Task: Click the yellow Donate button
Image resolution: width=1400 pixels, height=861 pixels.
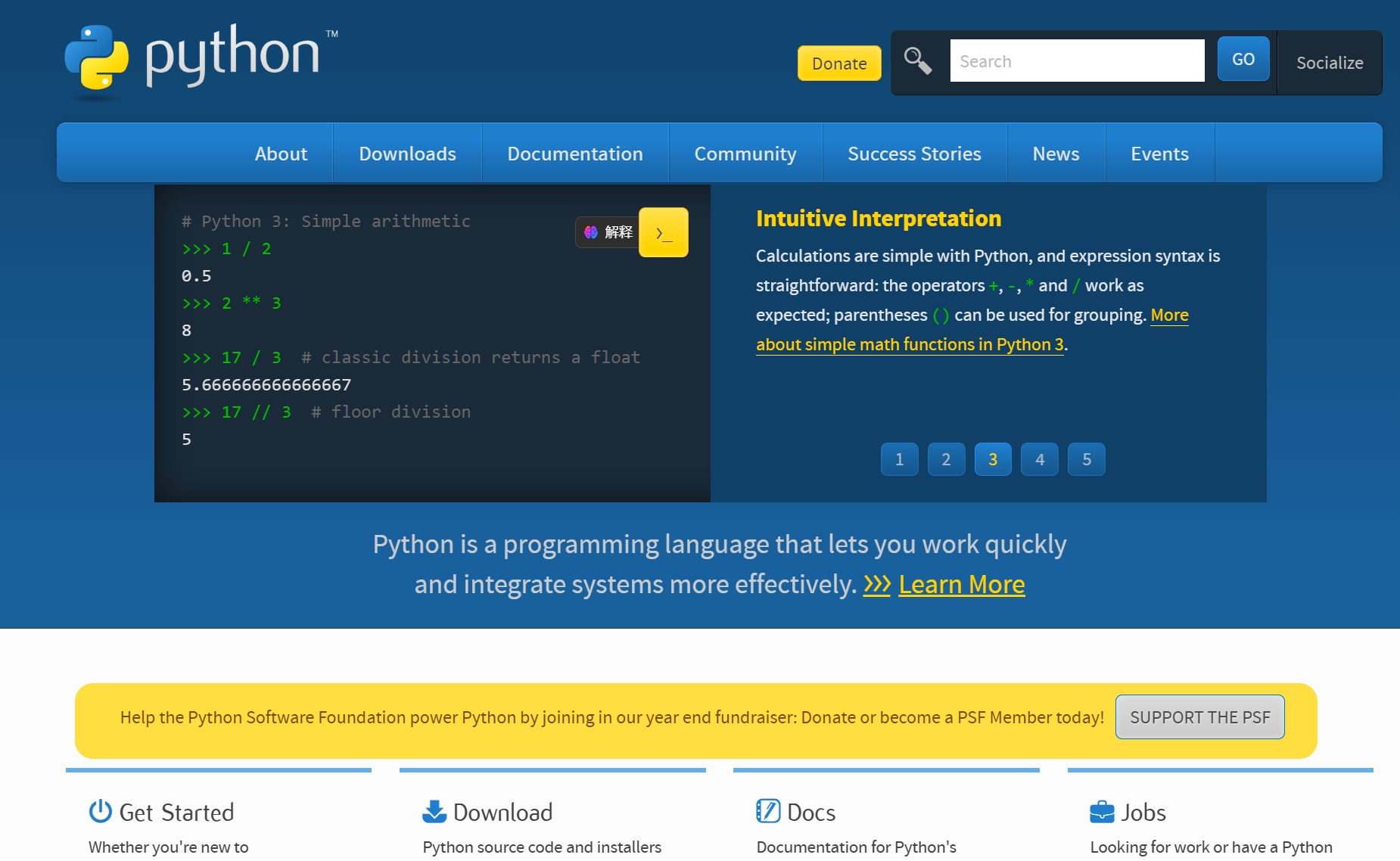Action: (839, 63)
